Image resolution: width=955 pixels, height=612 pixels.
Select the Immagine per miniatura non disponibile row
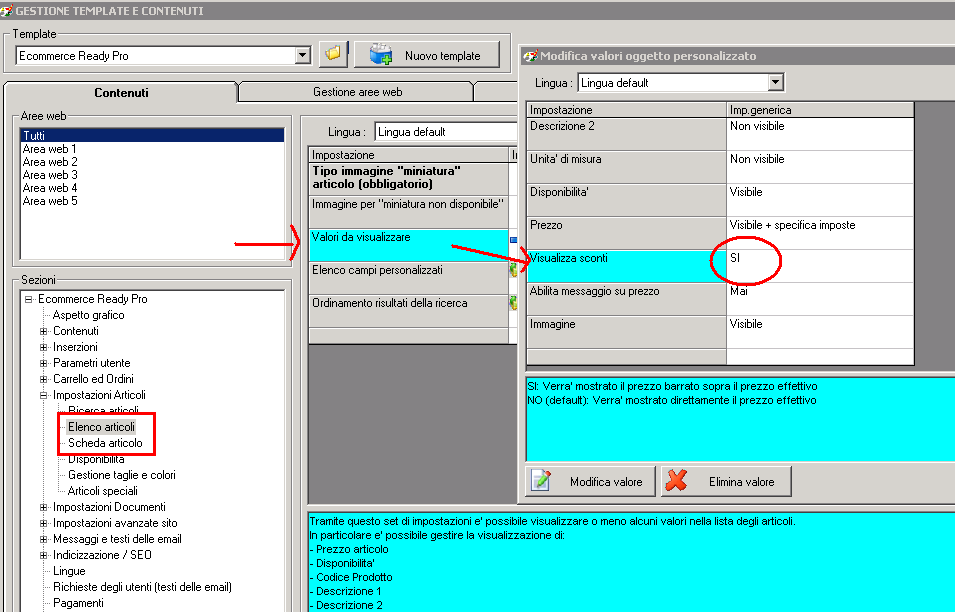[409, 211]
